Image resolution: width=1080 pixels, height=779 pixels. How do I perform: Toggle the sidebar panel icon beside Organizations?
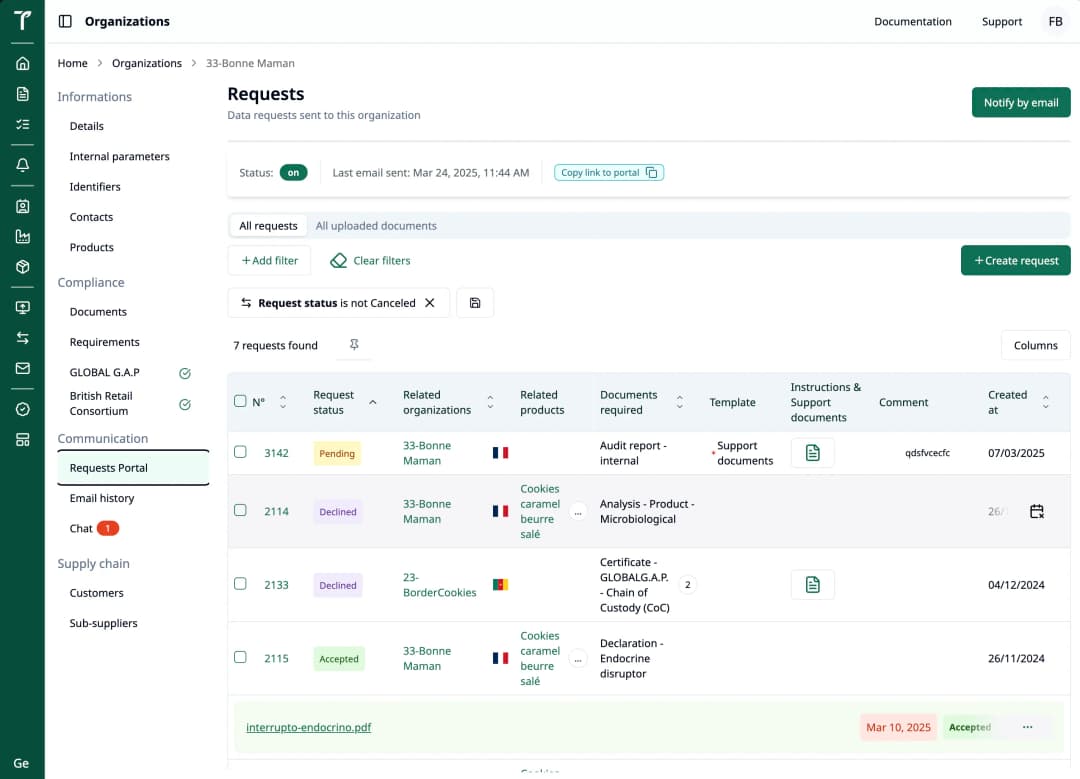pyautogui.click(x=65, y=21)
